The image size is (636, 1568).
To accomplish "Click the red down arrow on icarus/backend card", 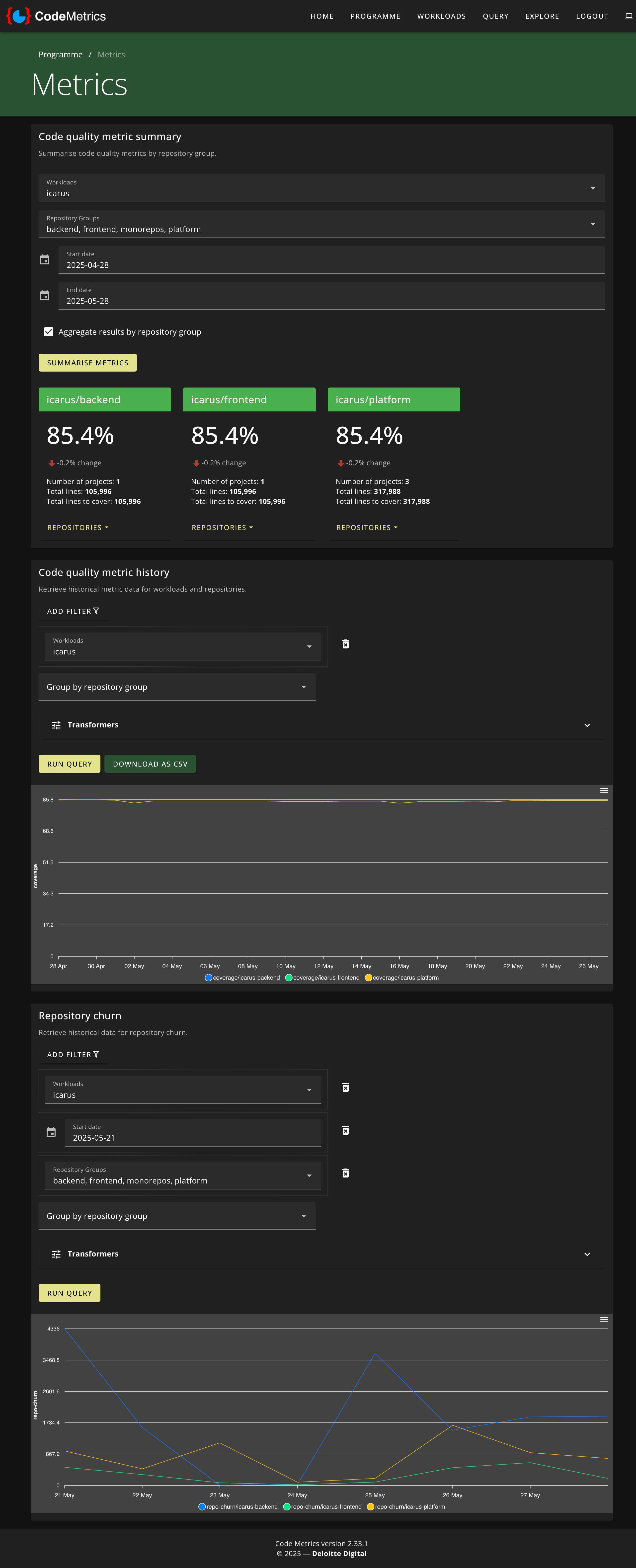I will click(52, 463).
